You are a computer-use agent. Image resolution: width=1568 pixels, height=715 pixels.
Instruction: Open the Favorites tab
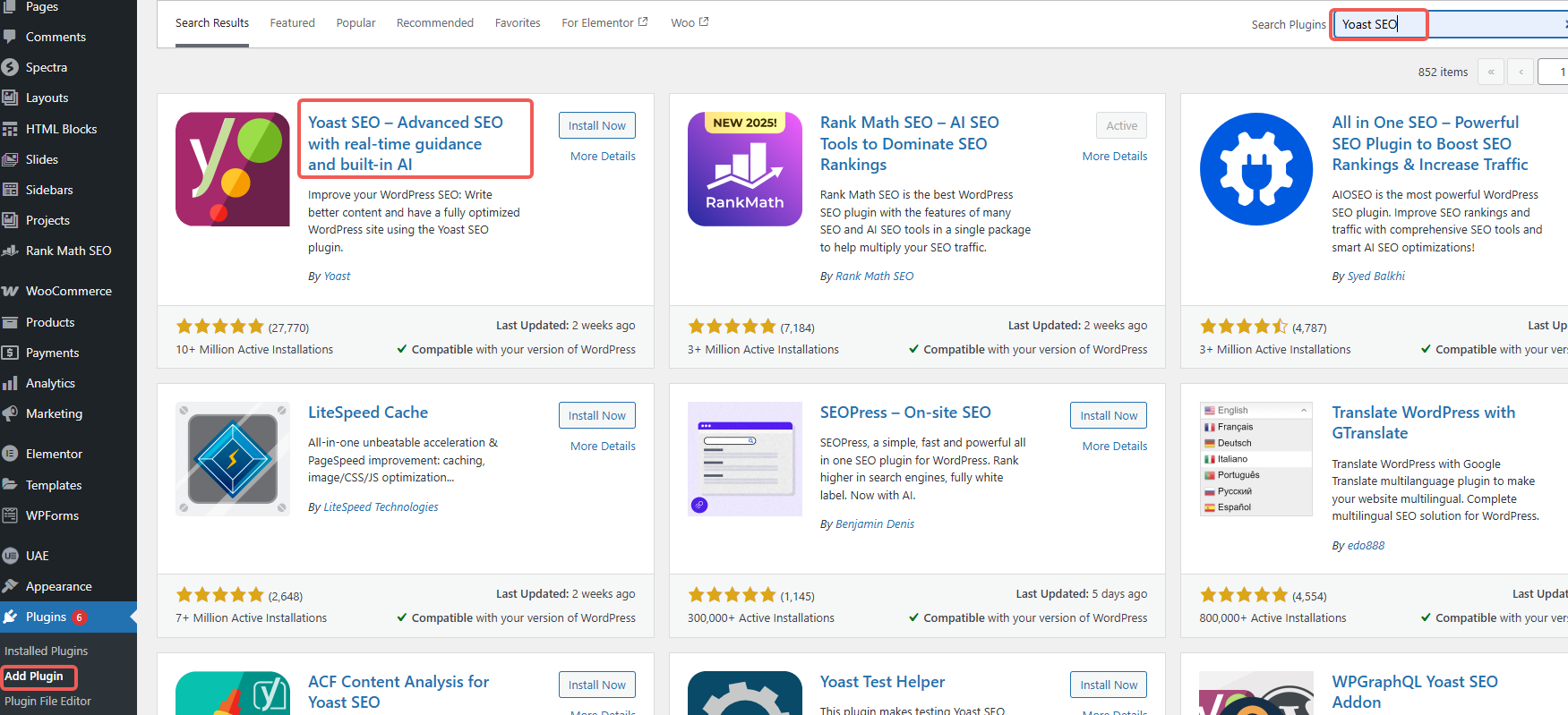(x=518, y=22)
